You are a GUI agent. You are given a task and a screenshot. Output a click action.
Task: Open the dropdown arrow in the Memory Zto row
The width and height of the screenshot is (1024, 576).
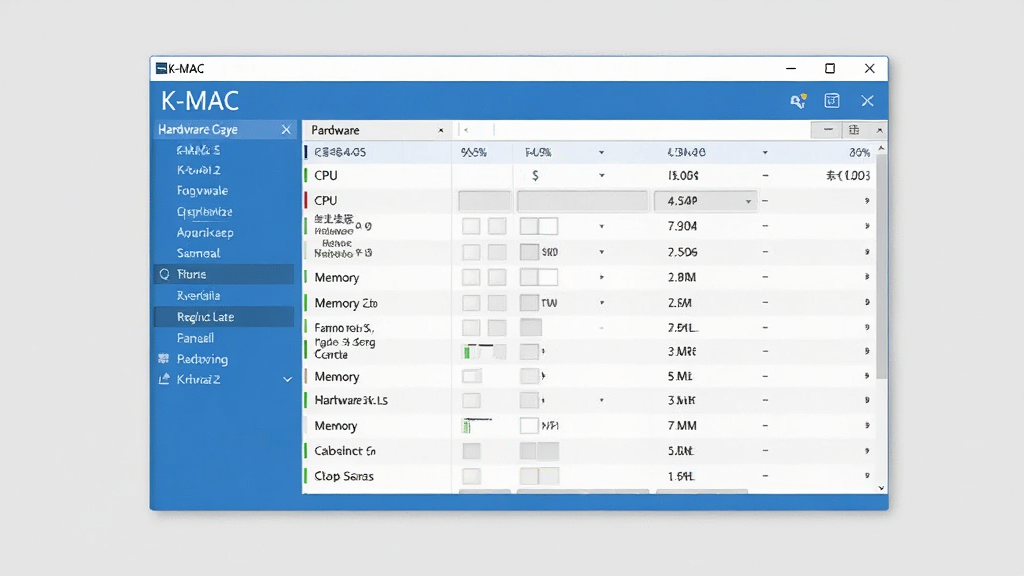601,303
